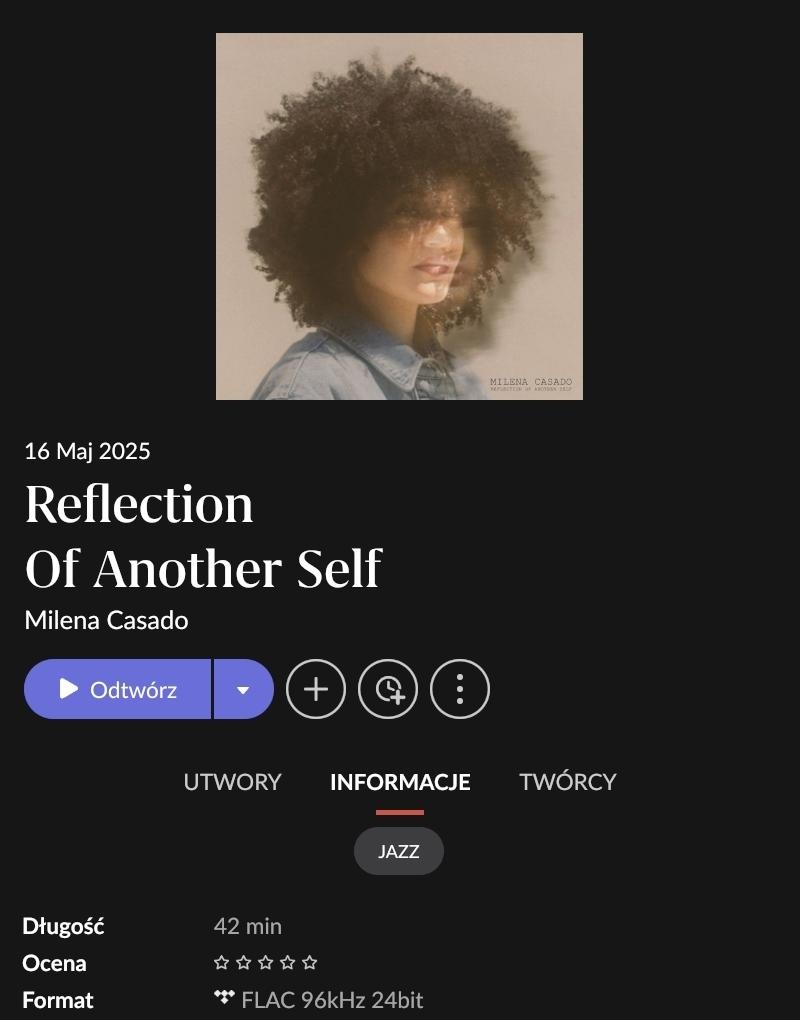Viewport: 800px width, 1020px height.
Task: Click the play triangle icon in Odtwórz
Action: [x=68, y=688]
